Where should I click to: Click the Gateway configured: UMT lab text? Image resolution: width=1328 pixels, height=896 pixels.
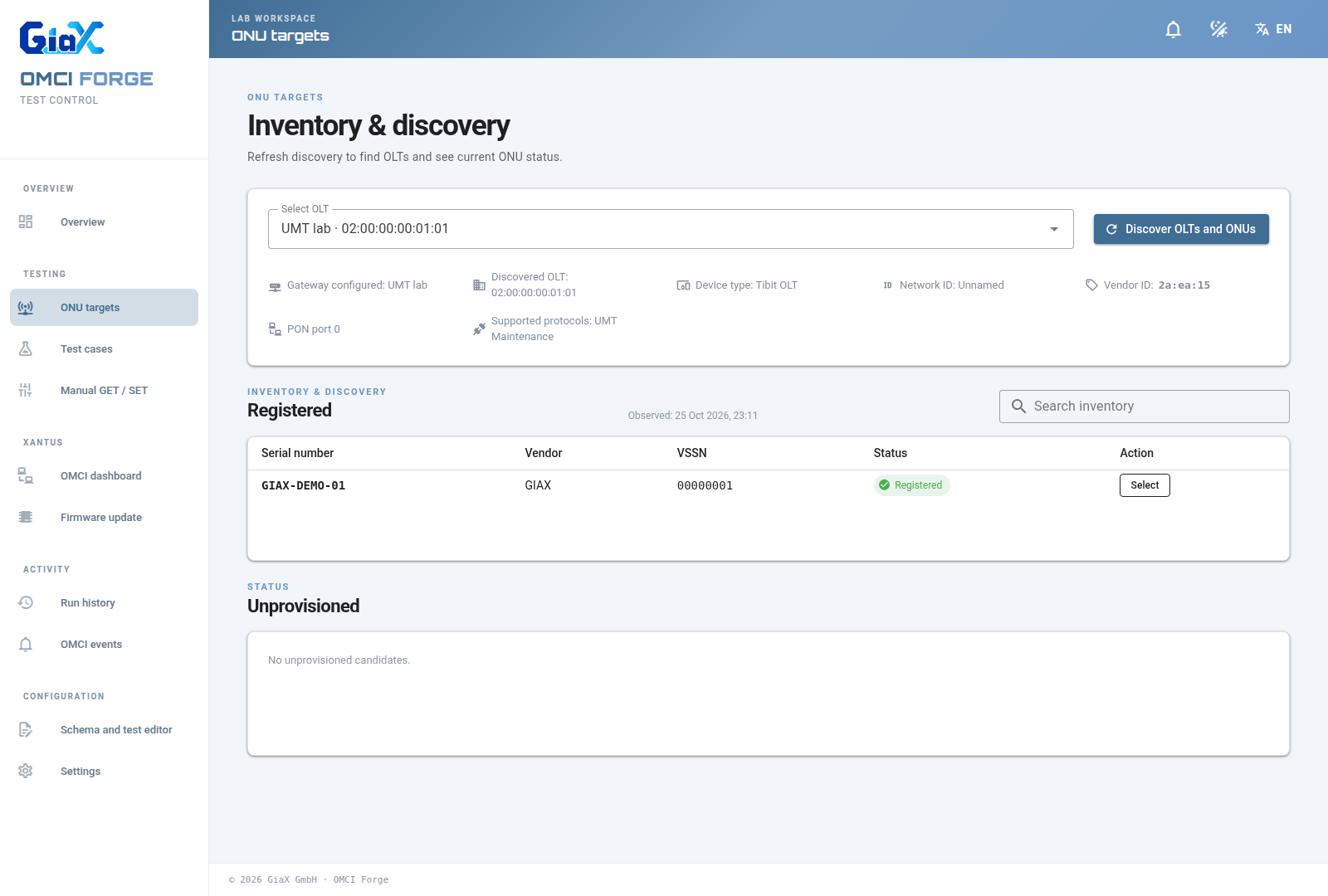[357, 285]
